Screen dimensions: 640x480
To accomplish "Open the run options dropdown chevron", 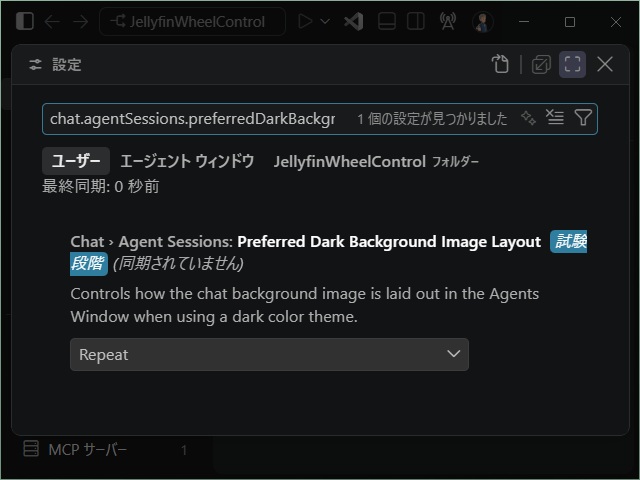I will pos(325,21).
